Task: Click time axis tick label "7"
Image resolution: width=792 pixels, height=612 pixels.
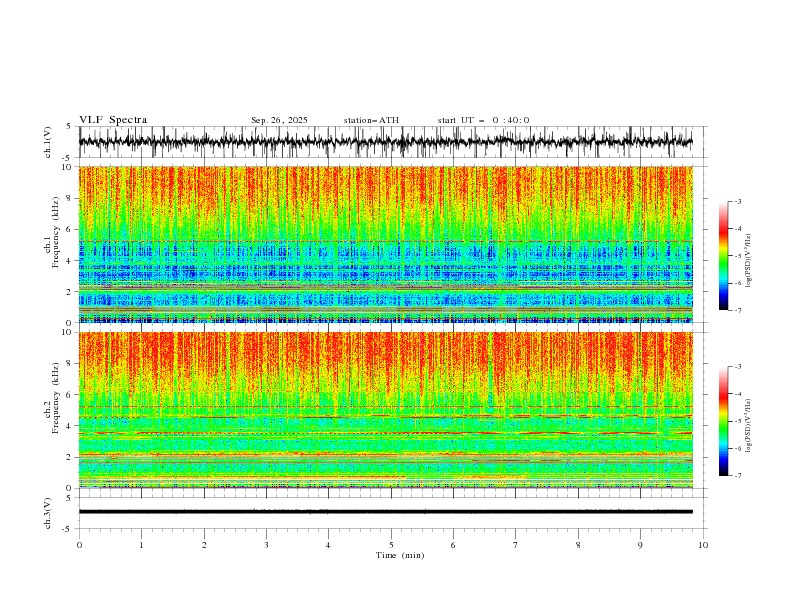Action: pyautogui.click(x=516, y=545)
